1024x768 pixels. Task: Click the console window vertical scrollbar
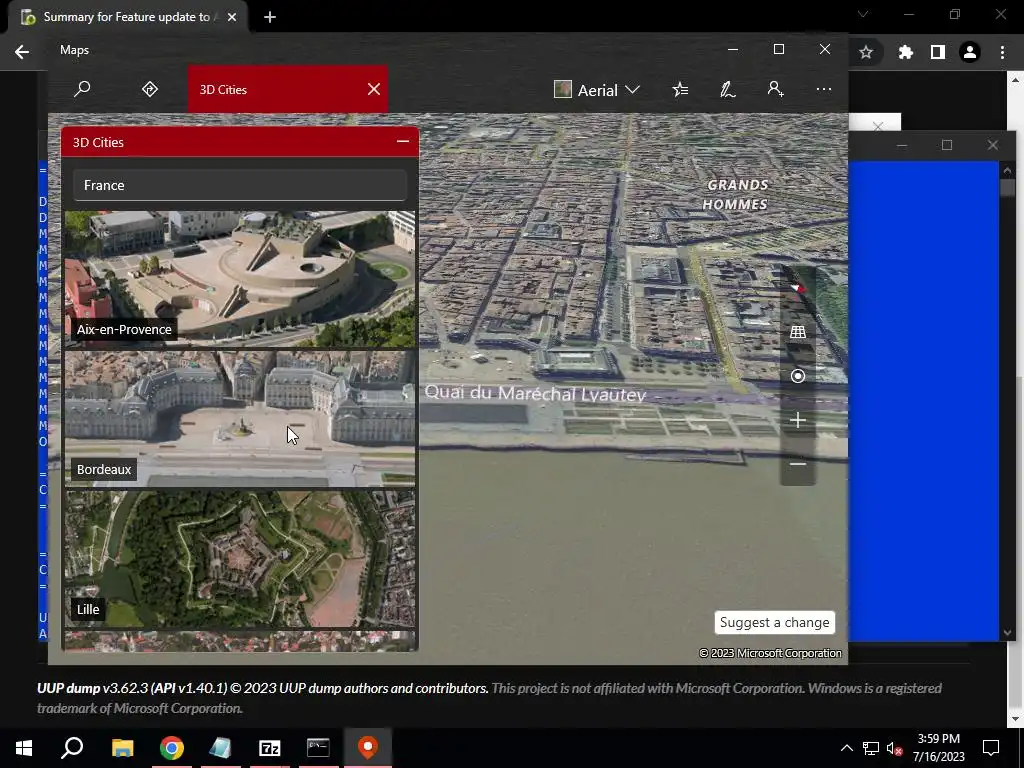point(1007,401)
